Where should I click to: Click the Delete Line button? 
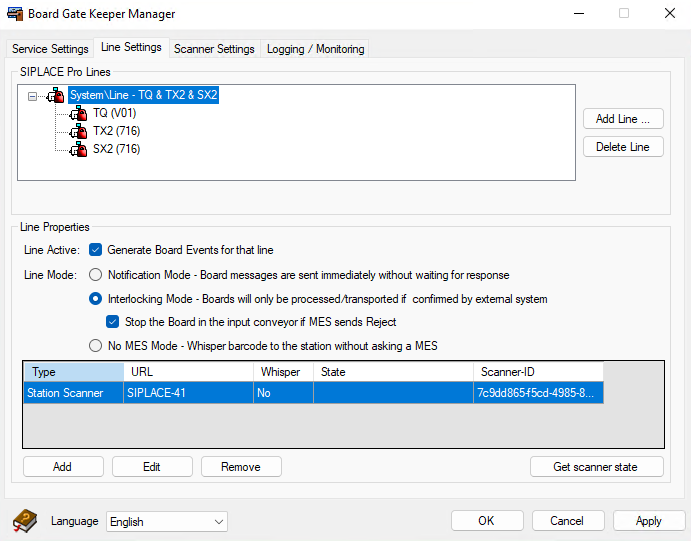coord(623,147)
